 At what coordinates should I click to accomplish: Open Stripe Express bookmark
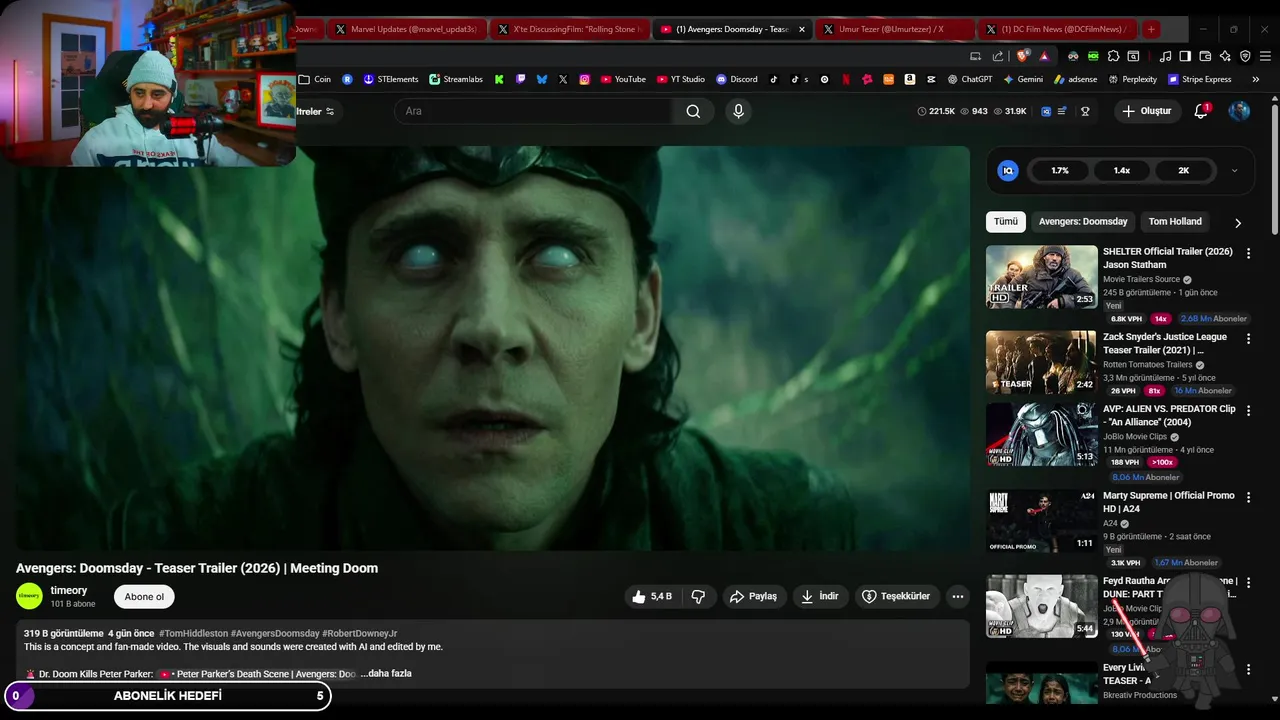click(x=1199, y=79)
